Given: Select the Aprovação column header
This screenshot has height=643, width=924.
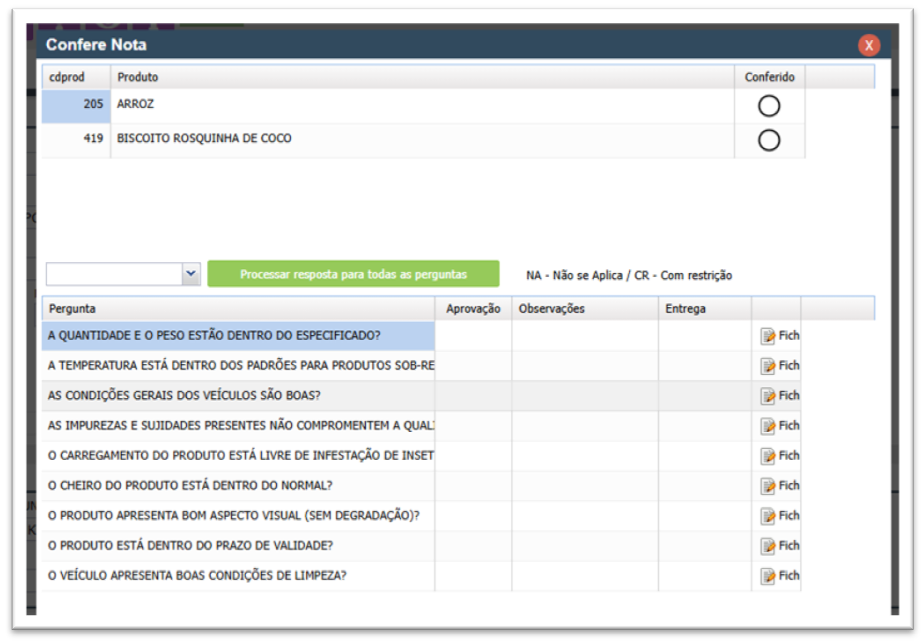Looking at the screenshot, I should point(473,309).
